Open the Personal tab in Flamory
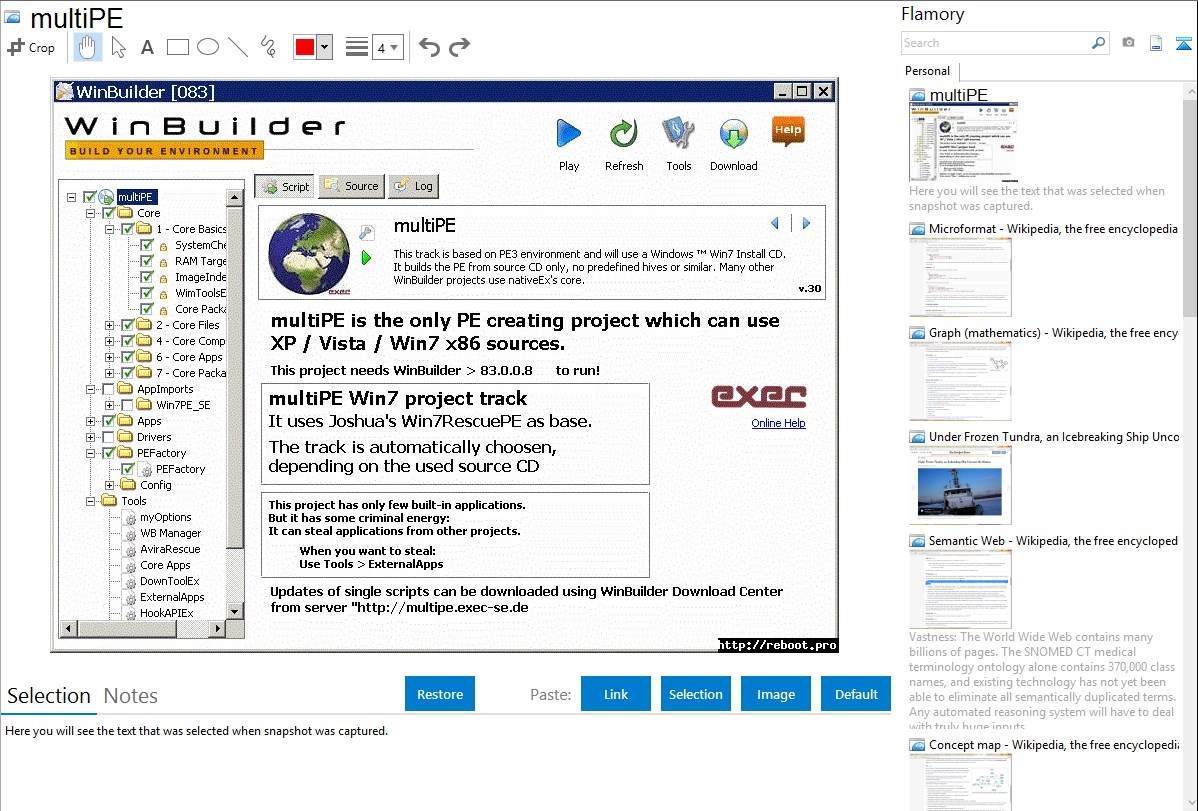 [928, 71]
